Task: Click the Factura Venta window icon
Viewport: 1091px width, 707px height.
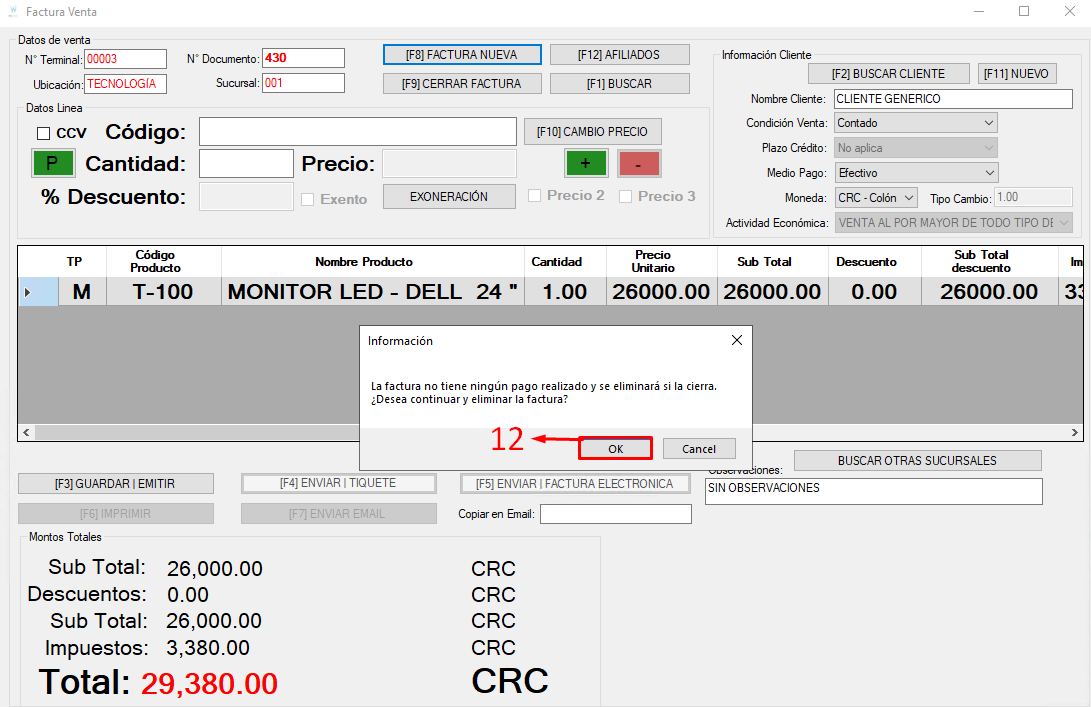Action: [x=13, y=12]
